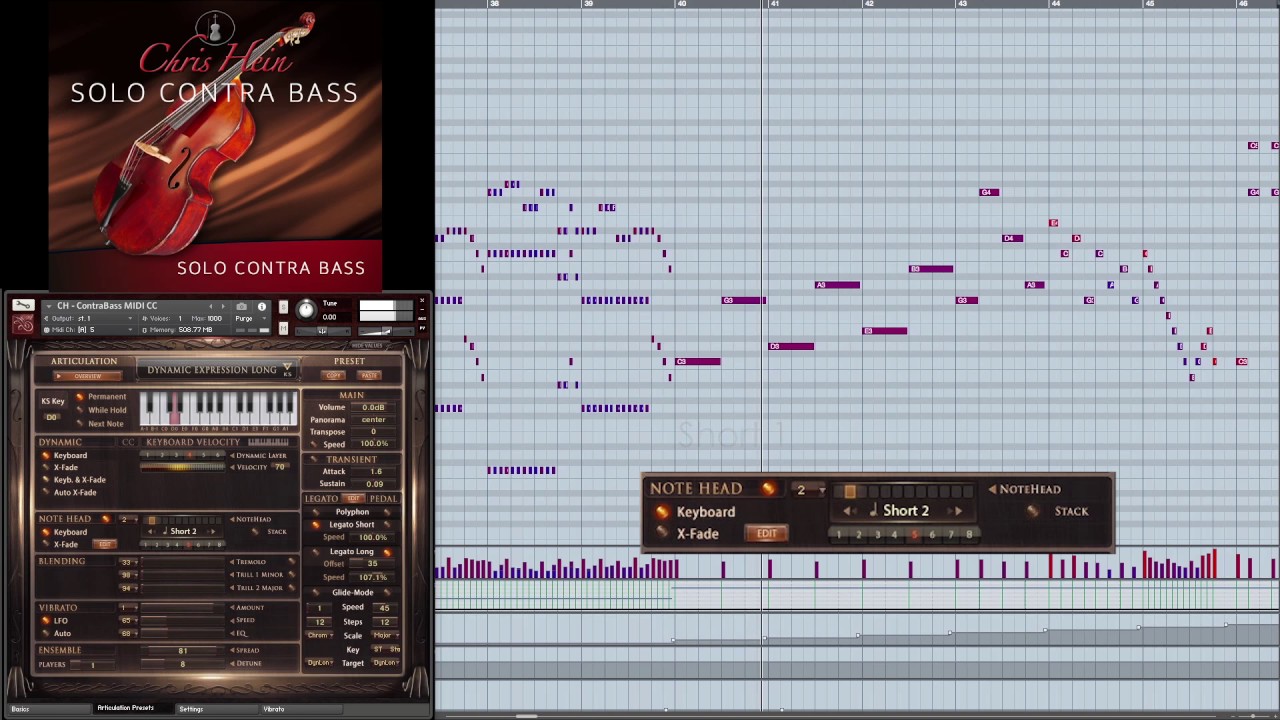This screenshot has width=1280, height=720.
Task: Click the Paste preset button
Action: click(x=369, y=375)
